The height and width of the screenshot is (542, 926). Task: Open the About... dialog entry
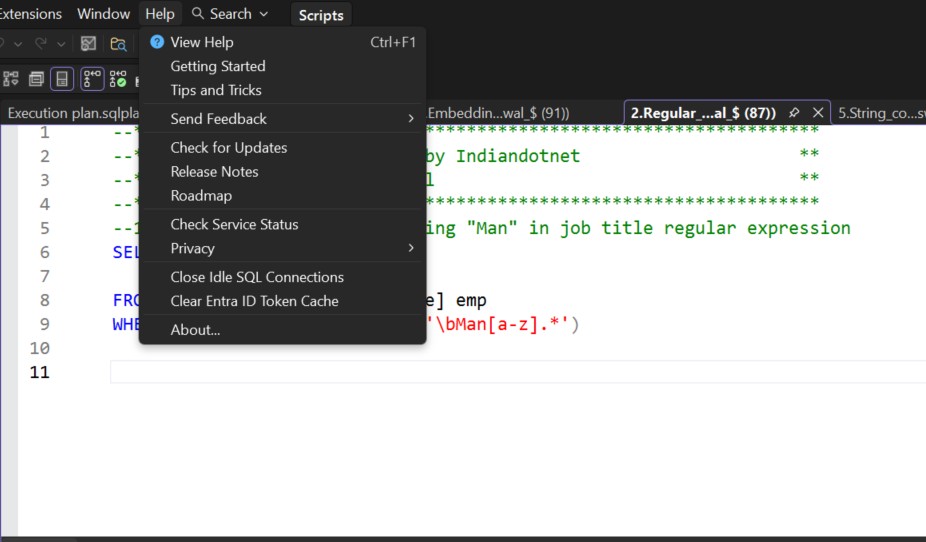283,329
